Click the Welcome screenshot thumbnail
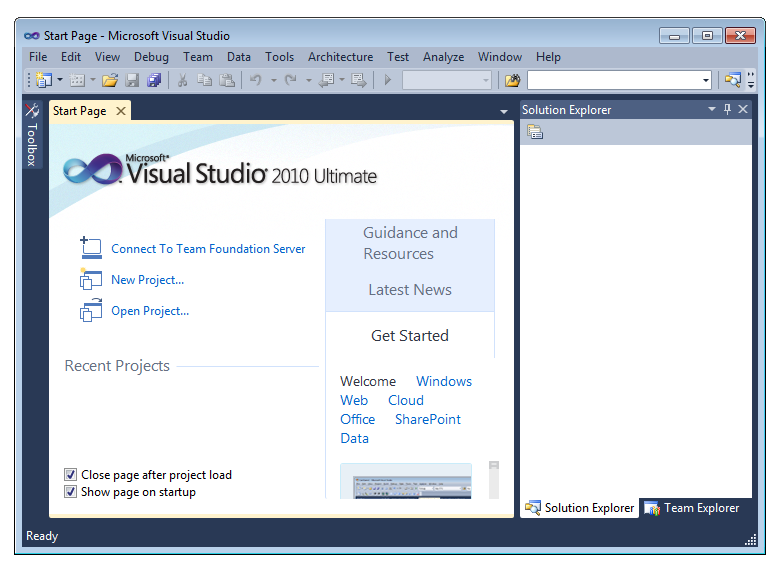The image size is (778, 568). [x=406, y=481]
